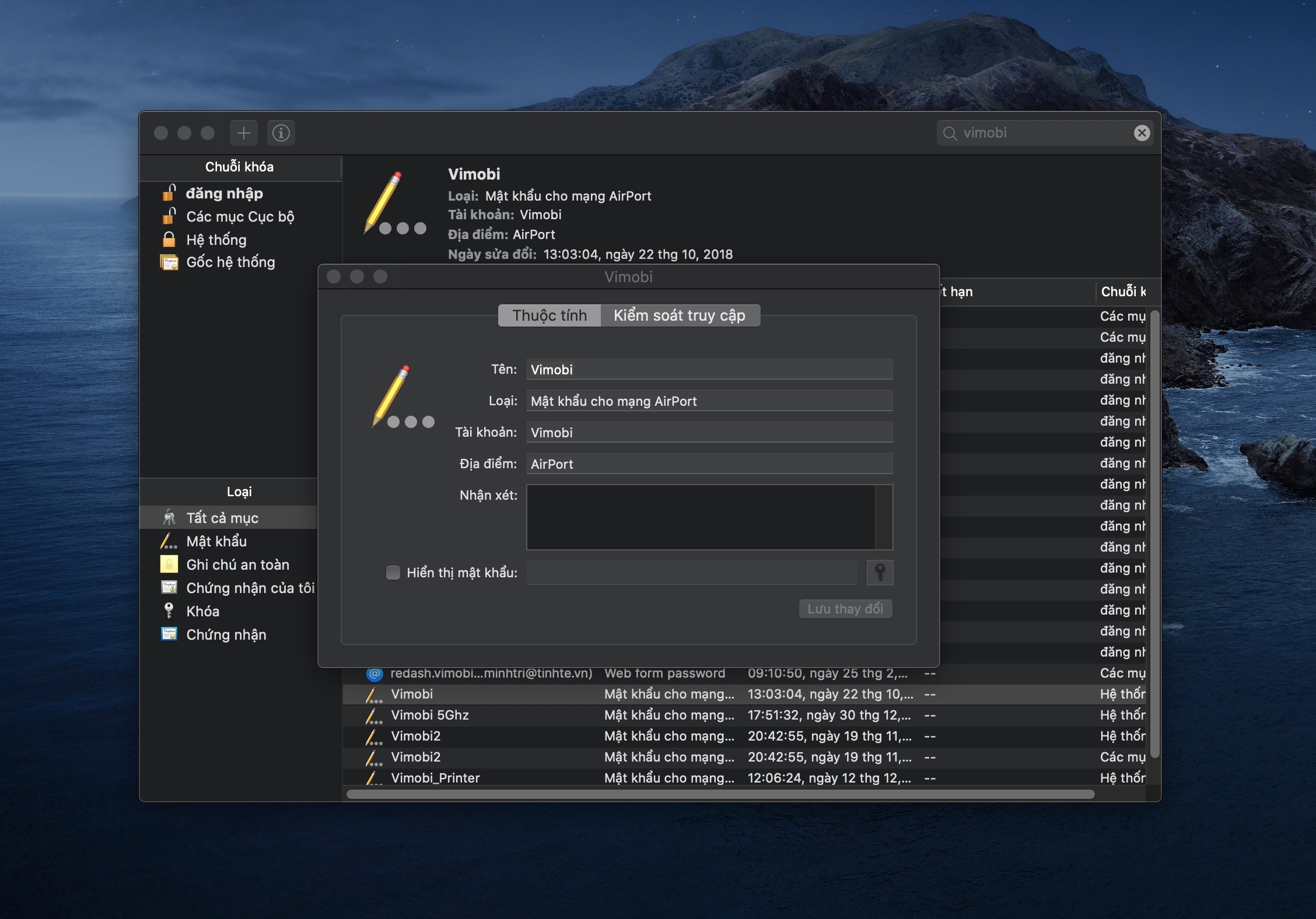
Task: Select the Vimobi_Printer row
Action: pyautogui.click(x=744, y=778)
